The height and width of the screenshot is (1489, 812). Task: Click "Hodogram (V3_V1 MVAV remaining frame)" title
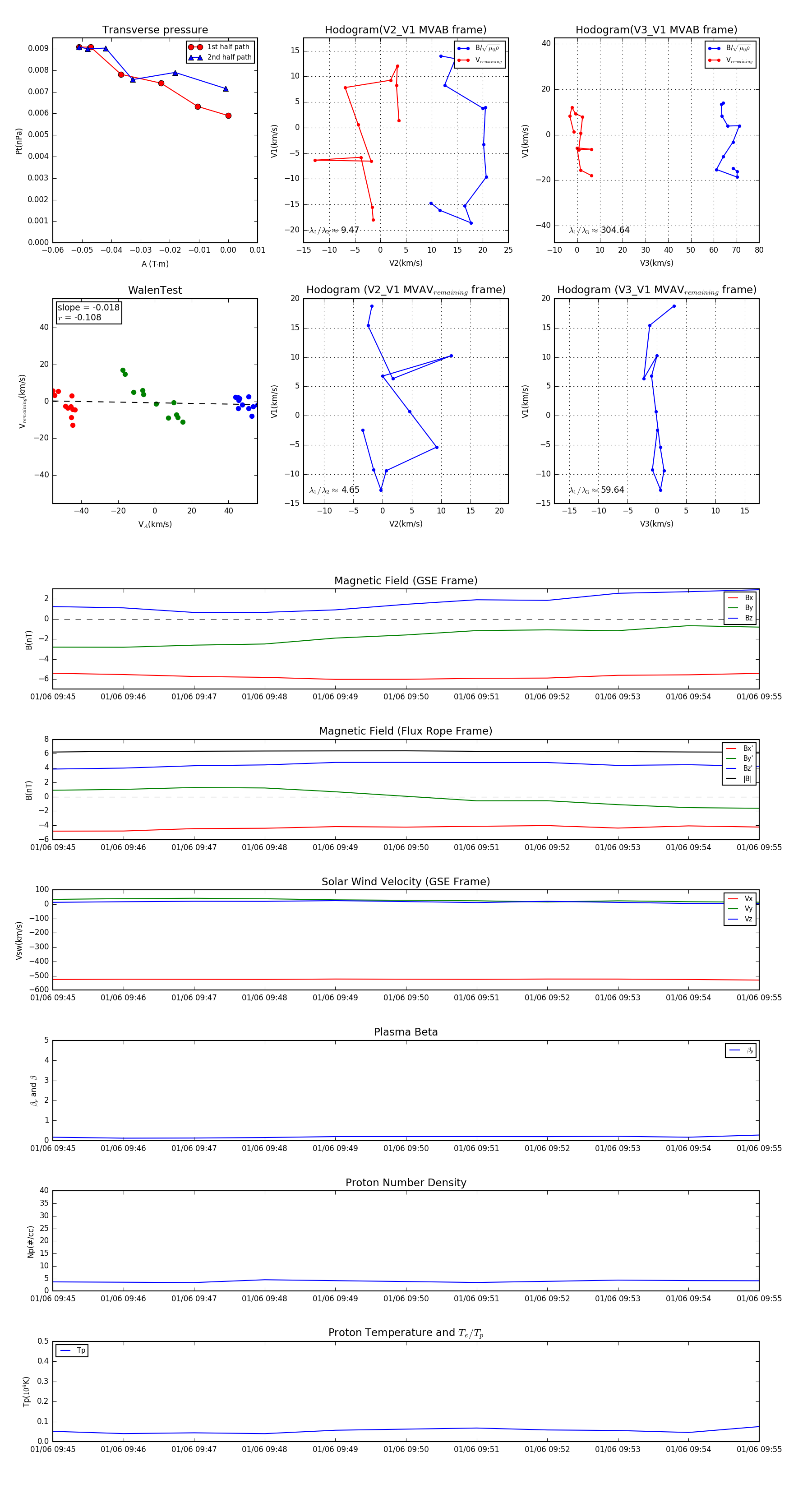[656, 290]
